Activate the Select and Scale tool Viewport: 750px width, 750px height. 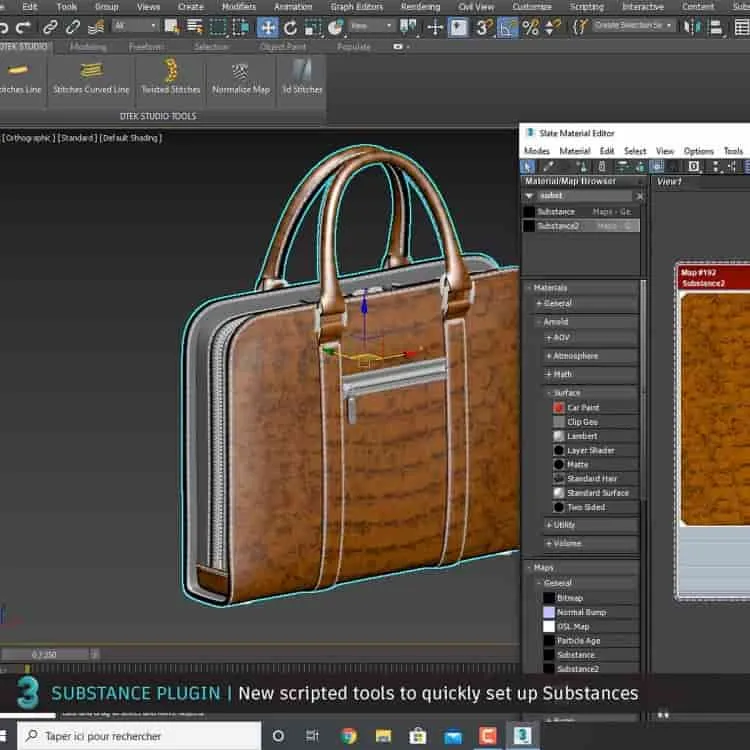(x=313, y=27)
